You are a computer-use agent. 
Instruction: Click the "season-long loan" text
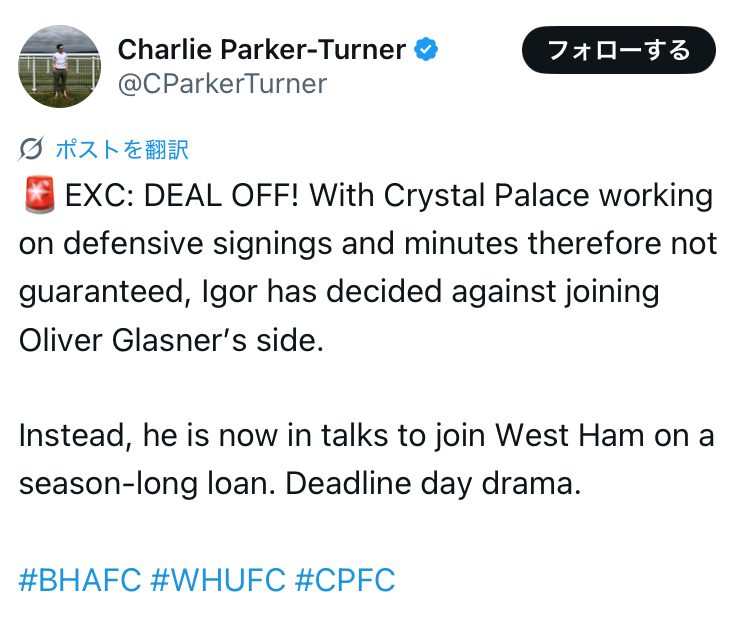(x=147, y=484)
